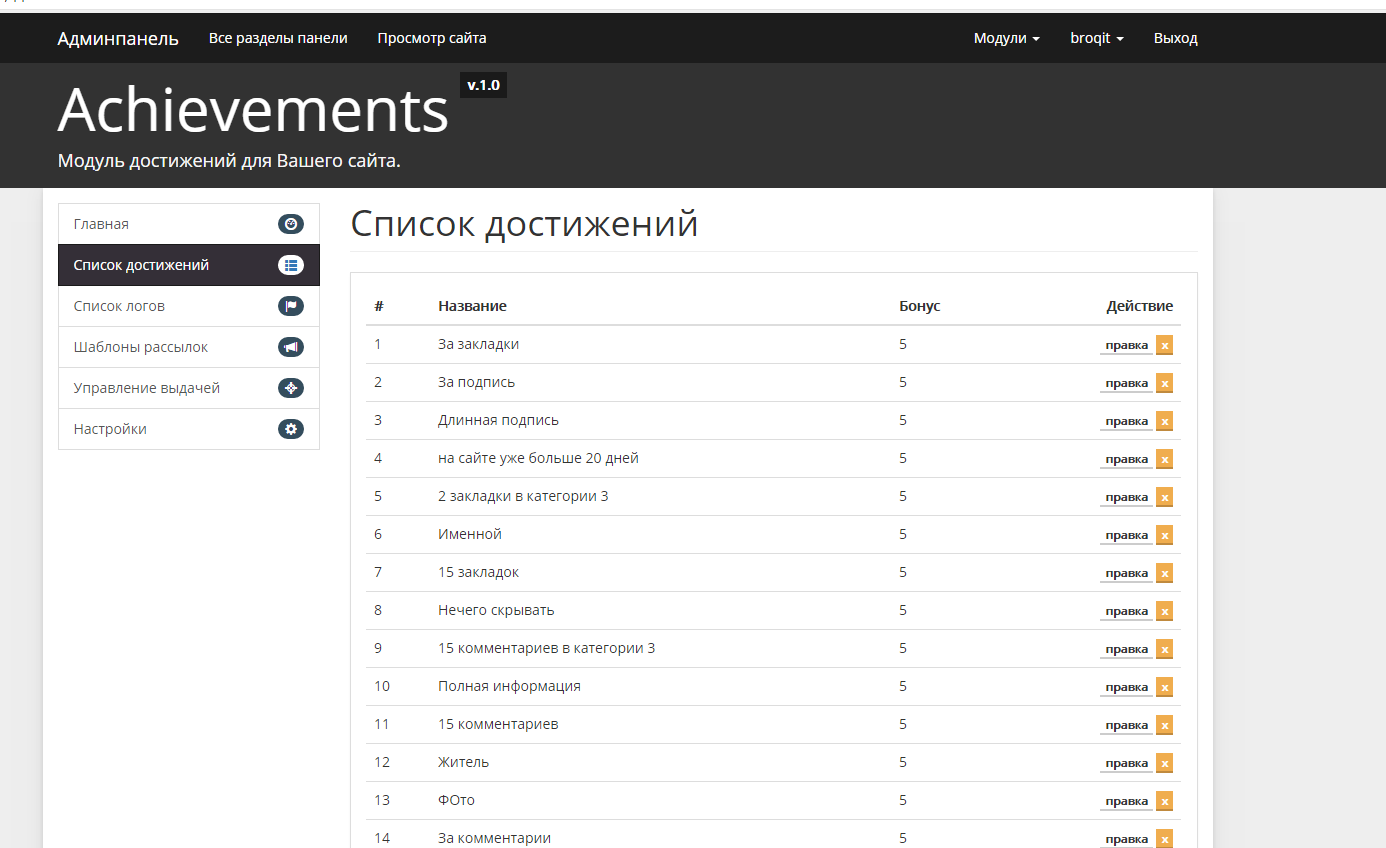
Task: Select 'Просмотр сайта' in the navbar
Action: coord(432,38)
